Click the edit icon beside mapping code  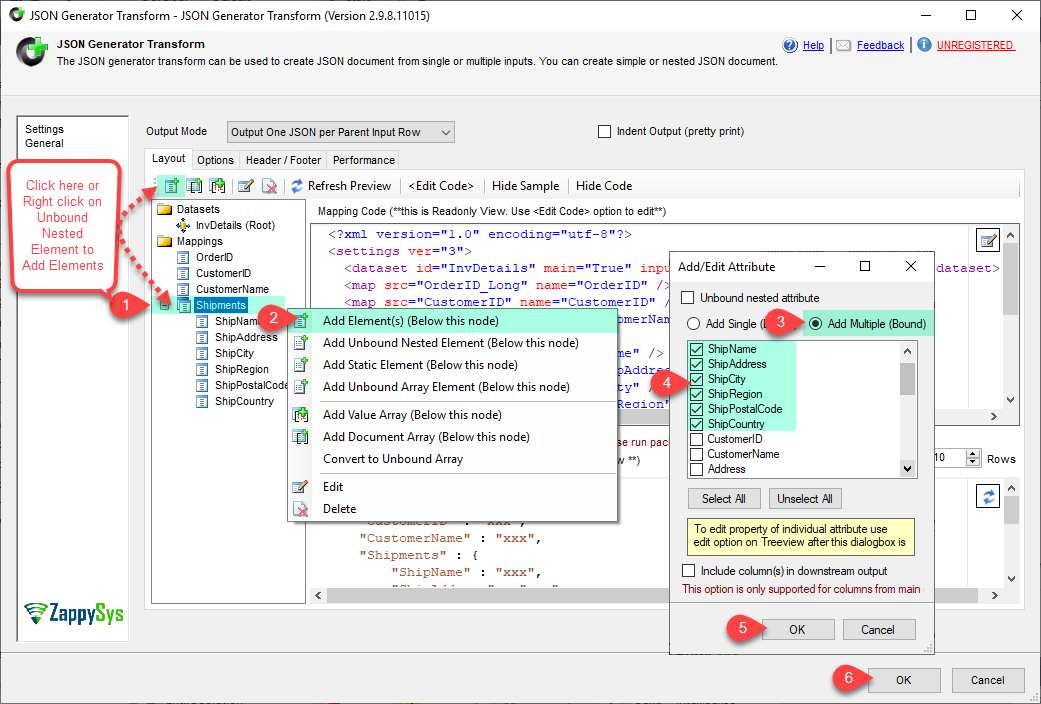click(988, 240)
